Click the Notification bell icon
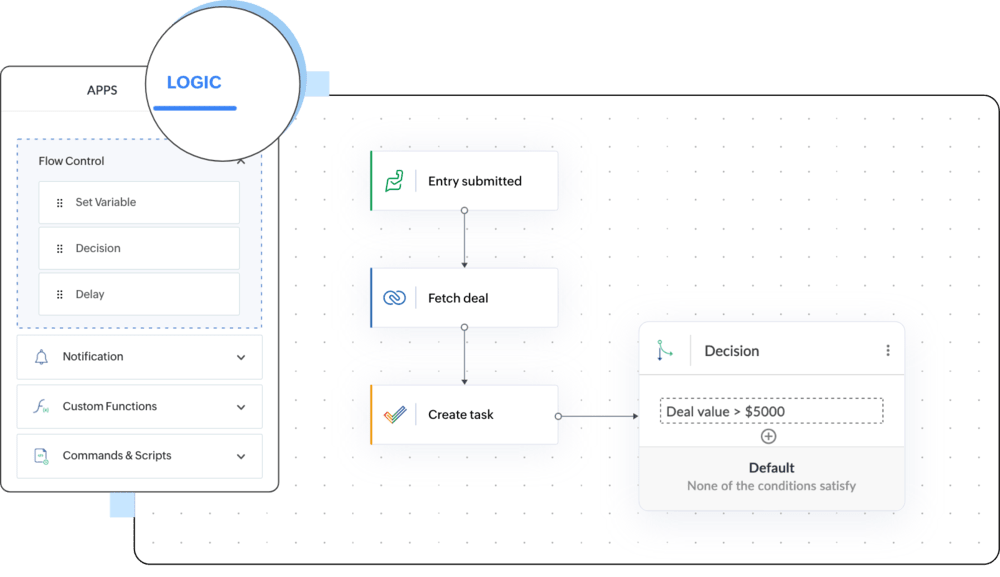1000x577 pixels. pyautogui.click(x=41, y=357)
